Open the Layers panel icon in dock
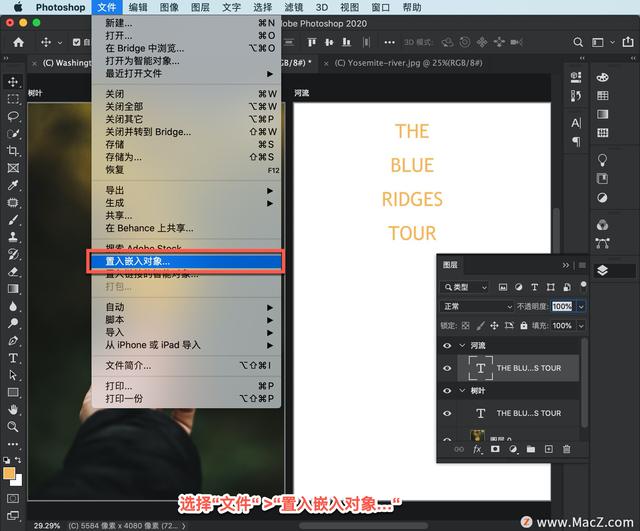 tap(602, 270)
